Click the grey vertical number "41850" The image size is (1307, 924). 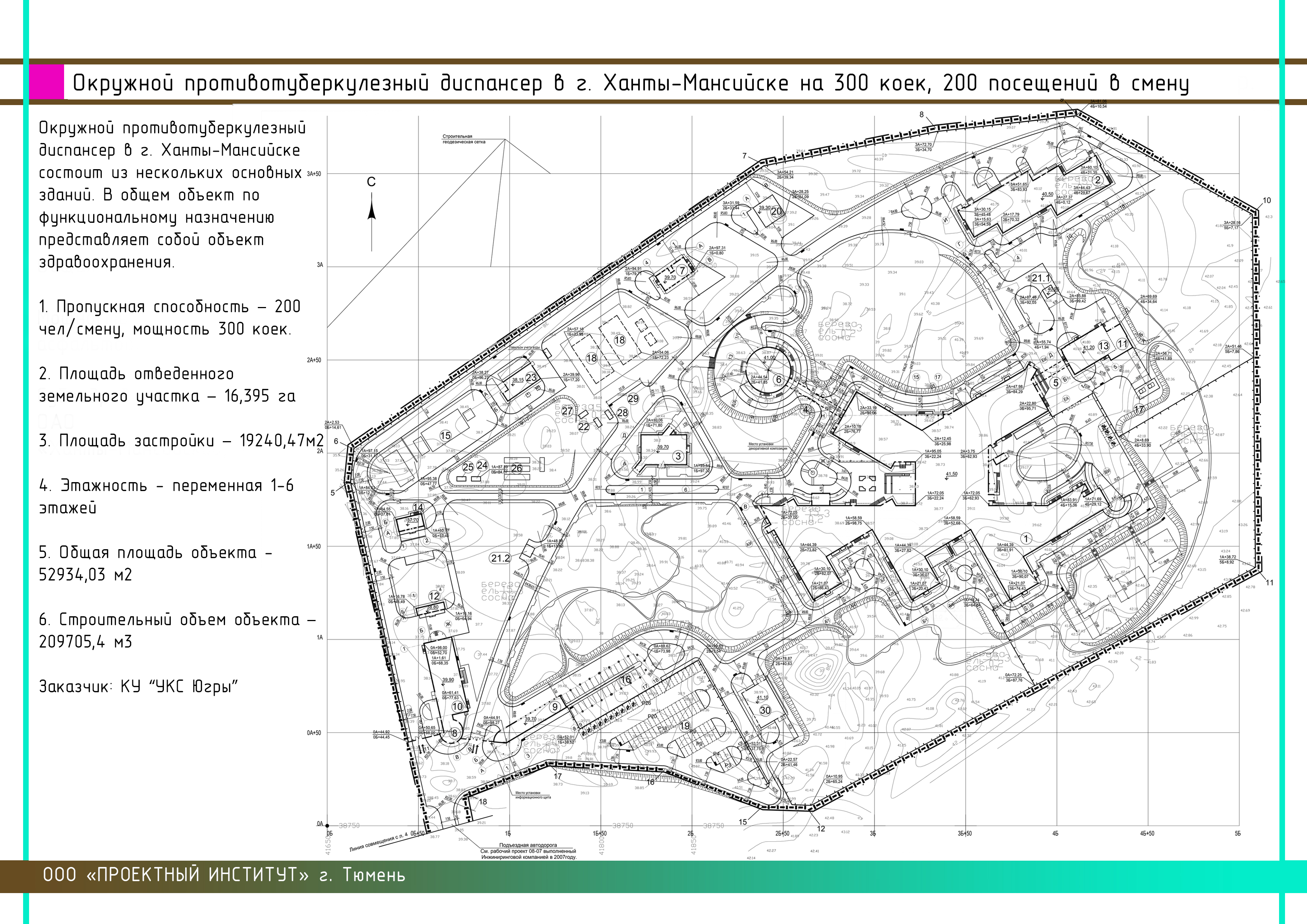pos(693,845)
